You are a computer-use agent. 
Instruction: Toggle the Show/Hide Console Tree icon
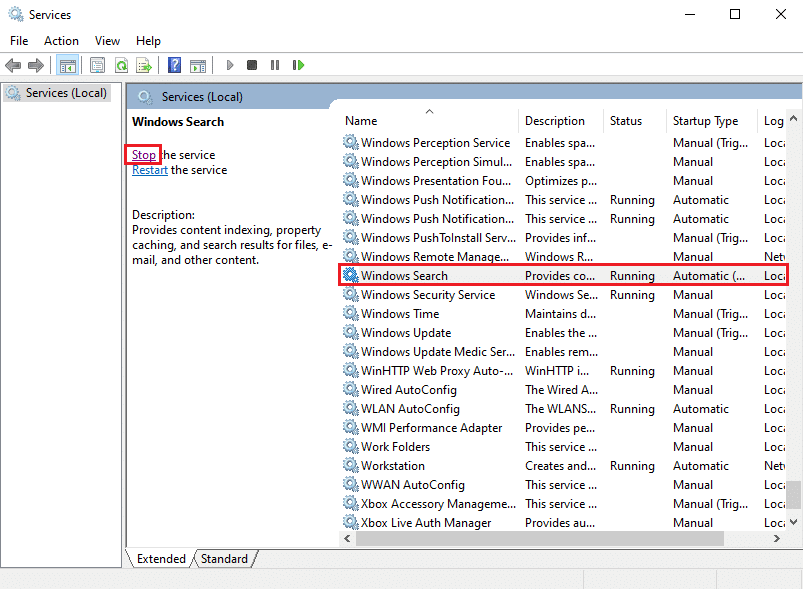click(x=68, y=65)
